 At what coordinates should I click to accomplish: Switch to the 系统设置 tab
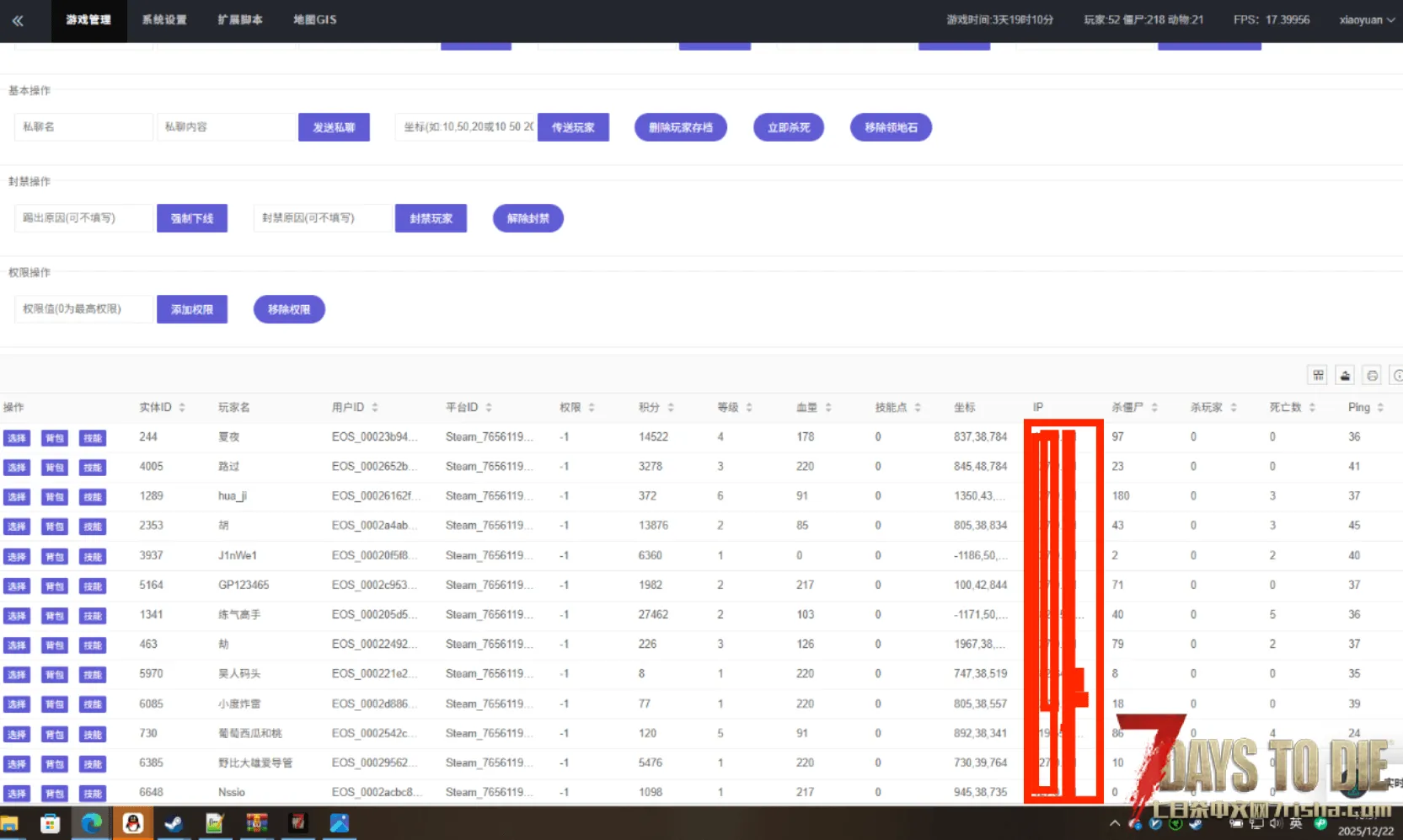coord(164,20)
